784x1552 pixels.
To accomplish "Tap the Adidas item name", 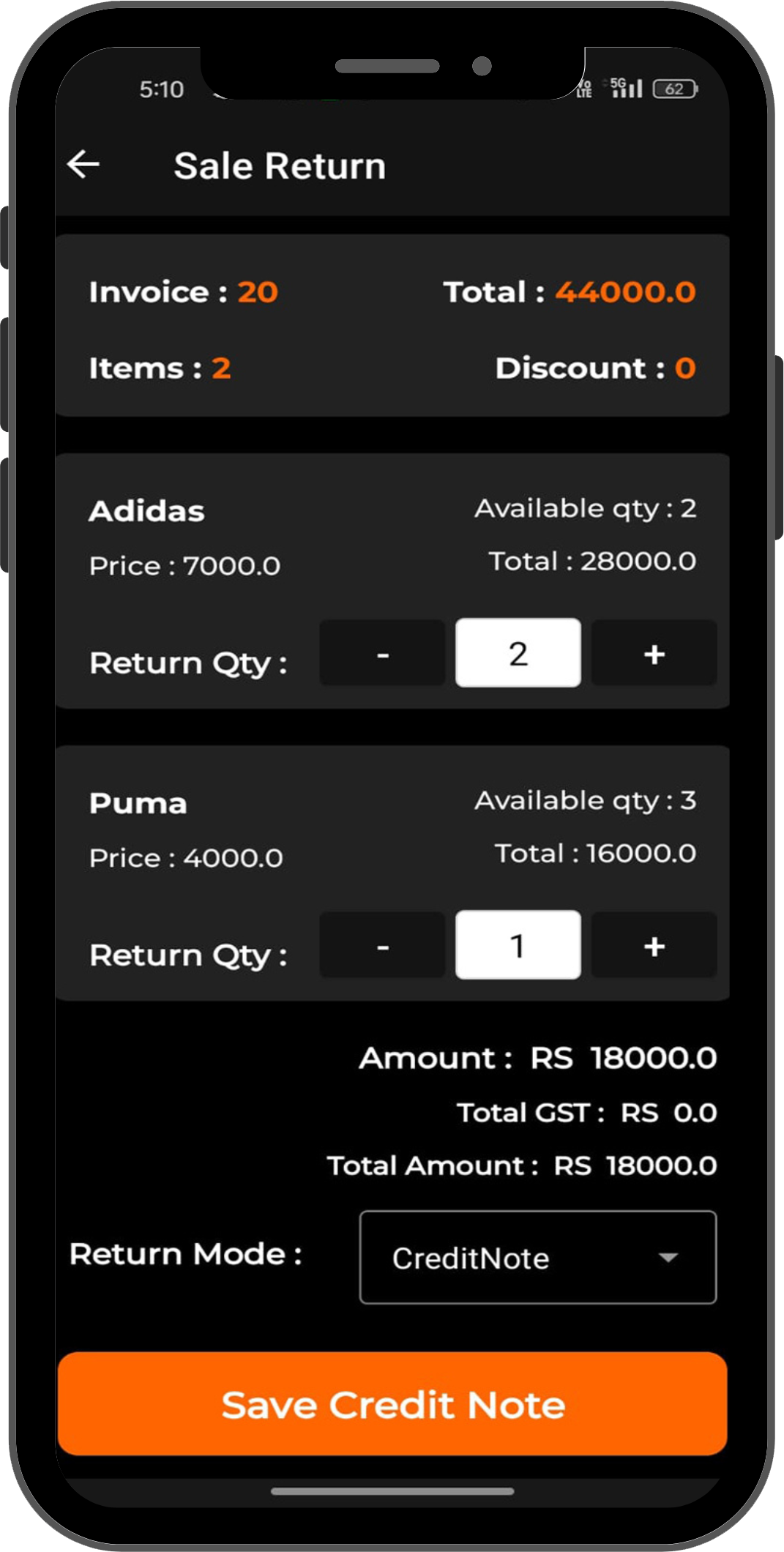I will coord(146,511).
